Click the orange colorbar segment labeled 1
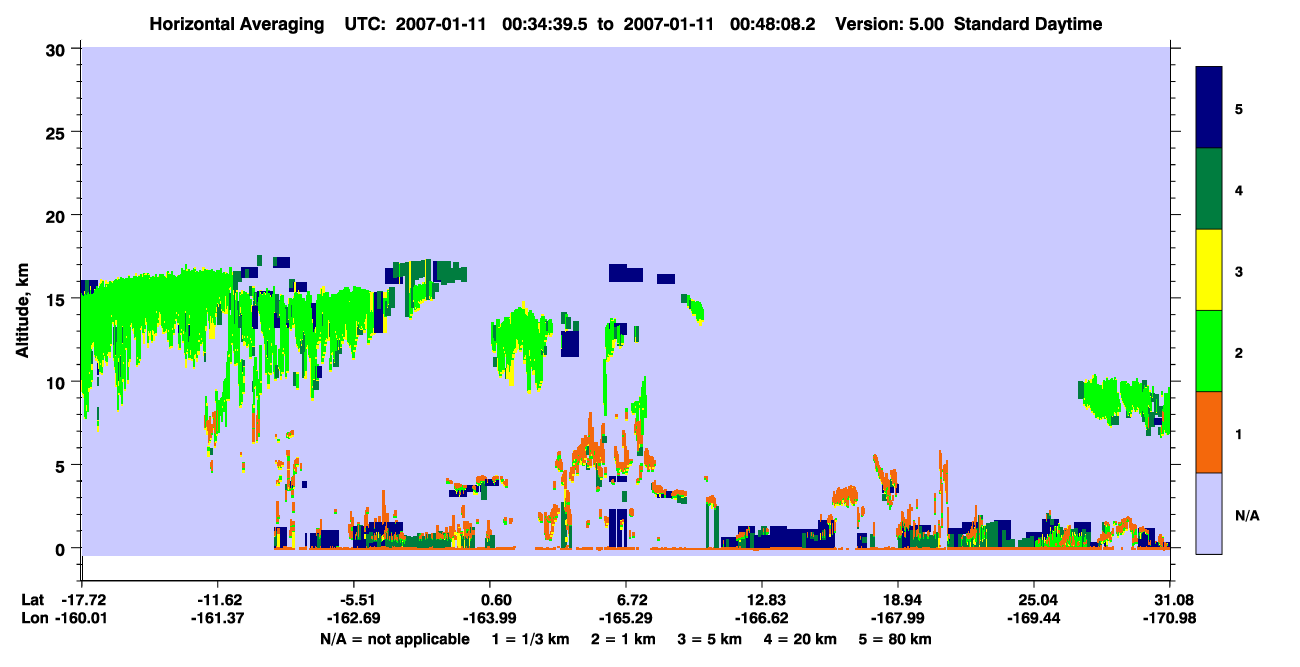This screenshot has width=1300, height=667. [x=1209, y=432]
